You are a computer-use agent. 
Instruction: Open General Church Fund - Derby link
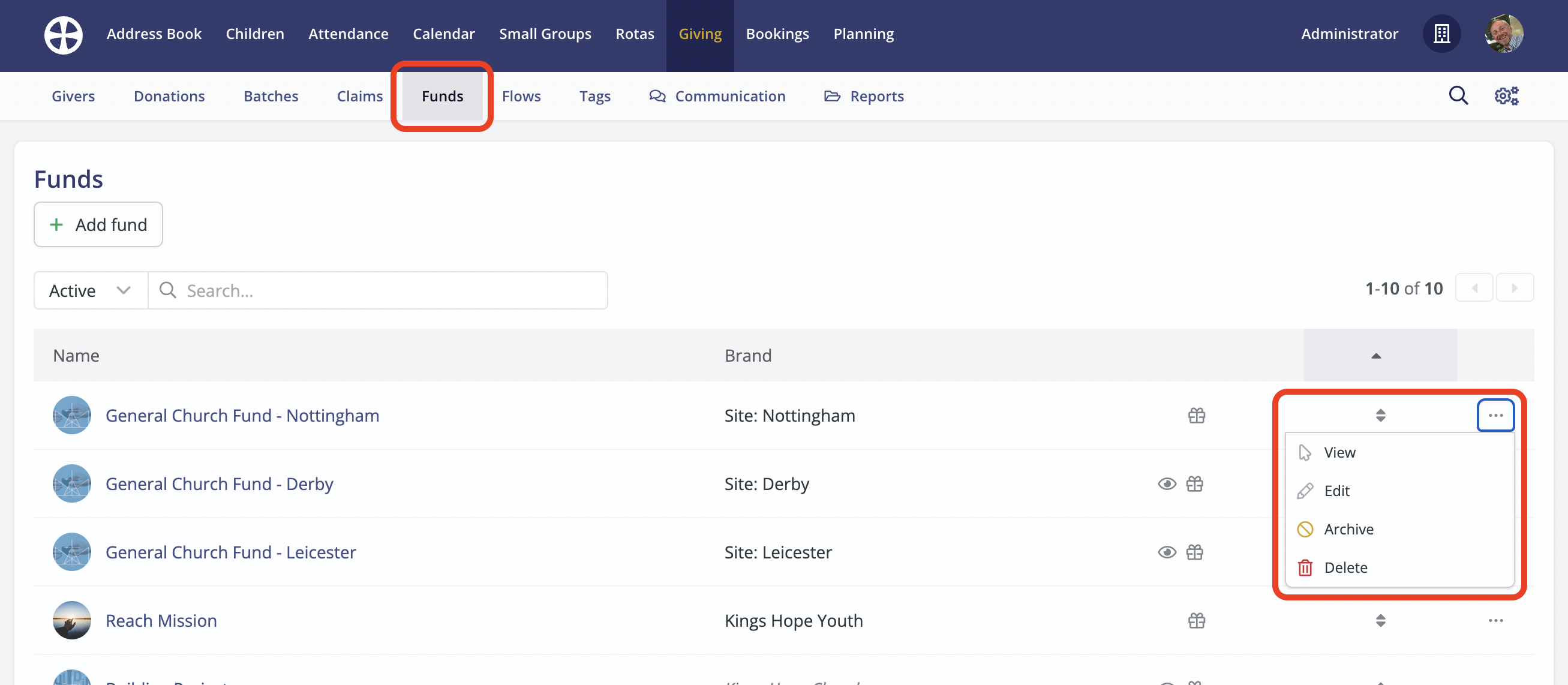tap(219, 484)
